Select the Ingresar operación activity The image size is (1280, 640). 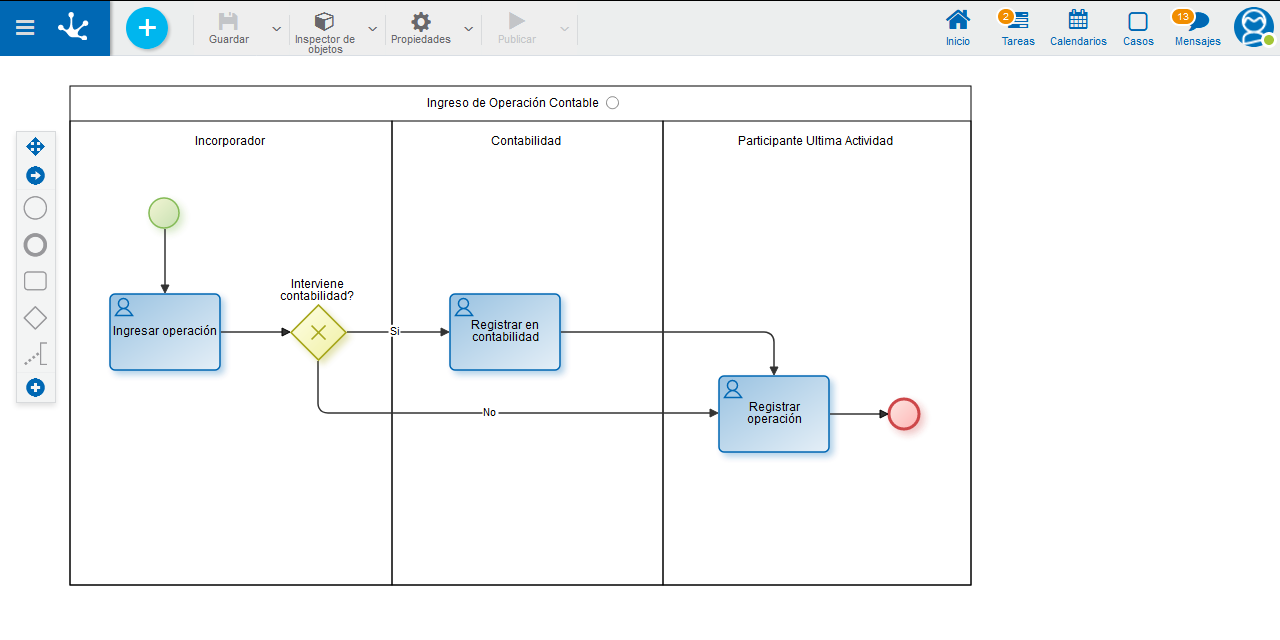click(x=165, y=332)
